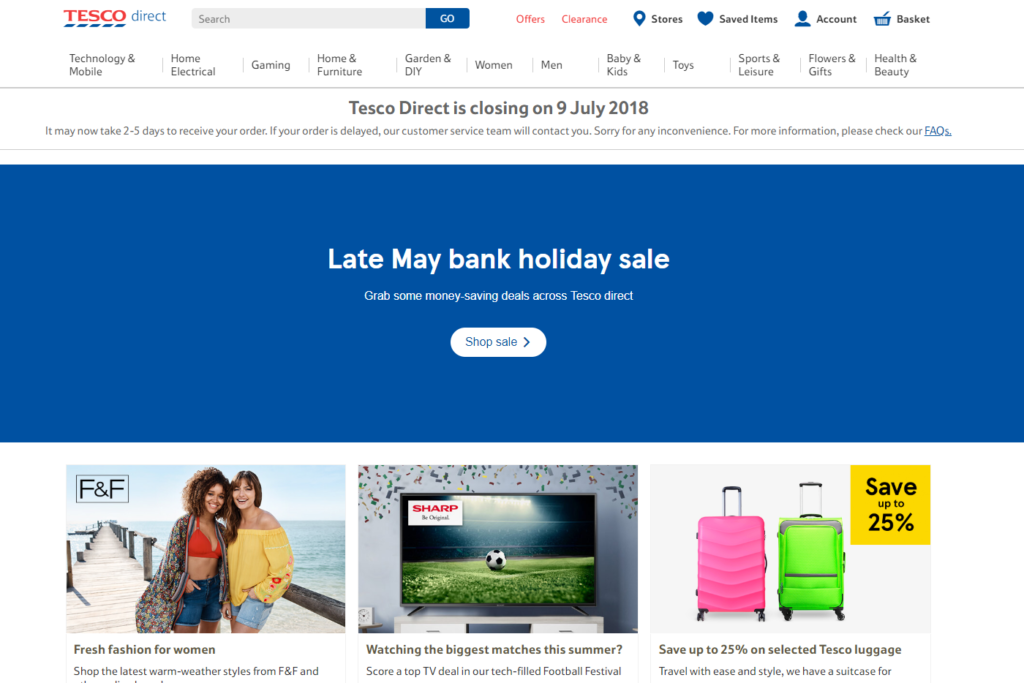Click the F&F logo on fashion image
This screenshot has height=683, width=1024.
(x=103, y=488)
